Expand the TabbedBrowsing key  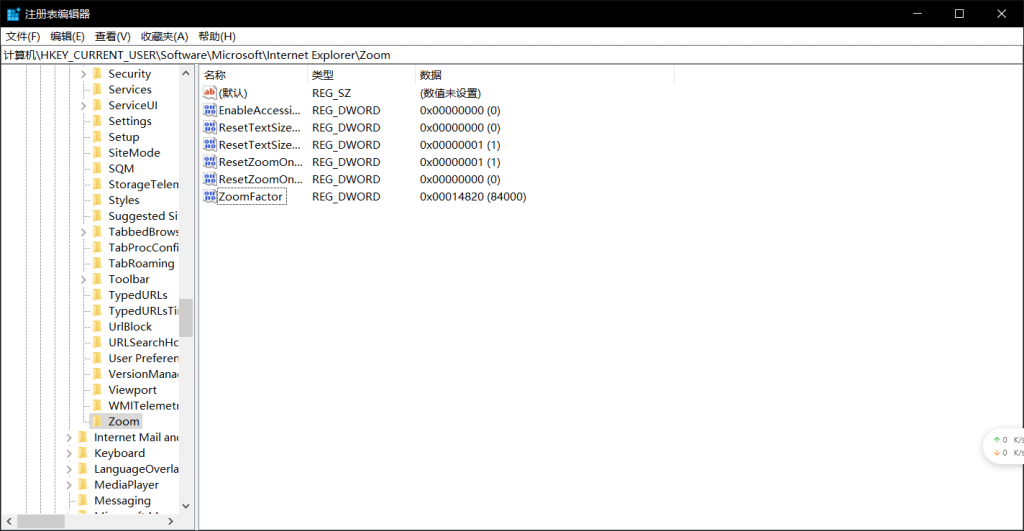pos(84,232)
